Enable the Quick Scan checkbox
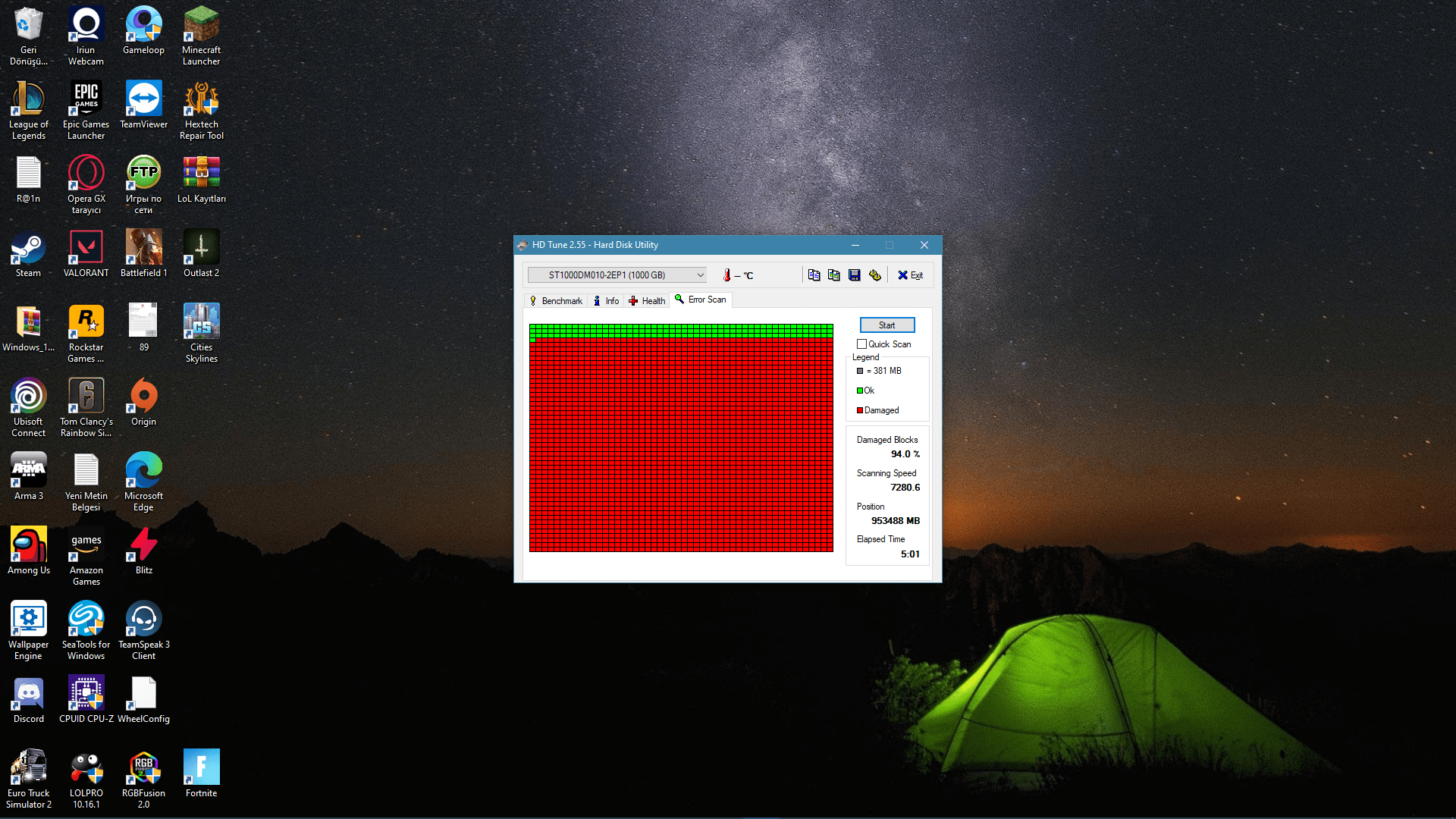 point(861,344)
